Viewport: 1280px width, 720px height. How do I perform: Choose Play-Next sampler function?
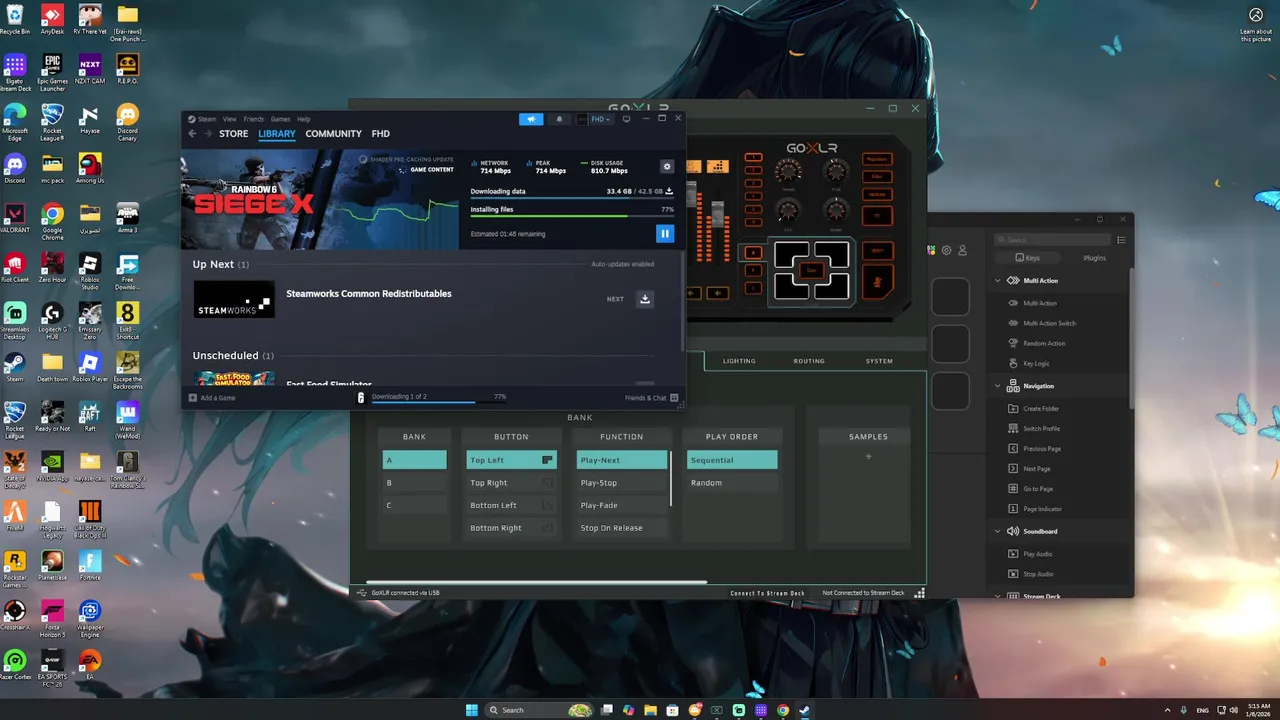622,460
